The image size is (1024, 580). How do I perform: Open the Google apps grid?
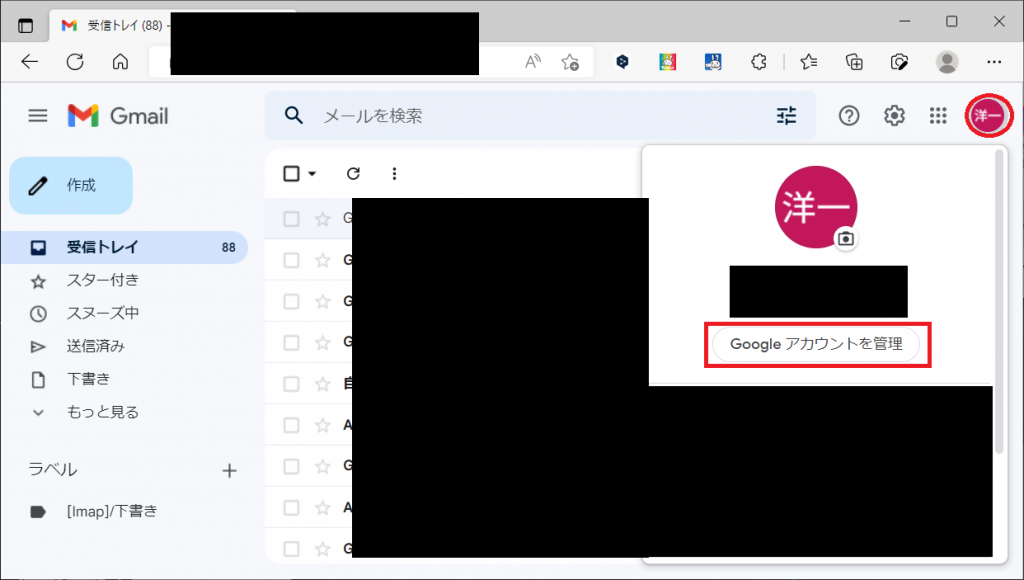point(938,115)
